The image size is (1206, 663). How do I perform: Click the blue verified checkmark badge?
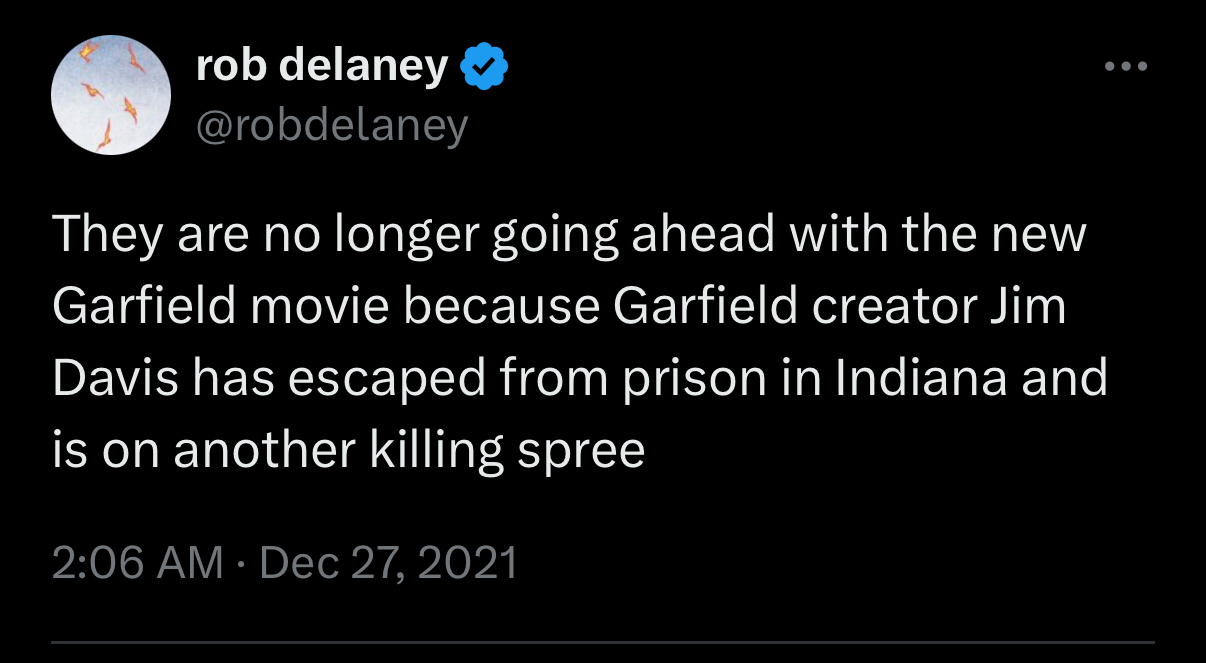484,67
